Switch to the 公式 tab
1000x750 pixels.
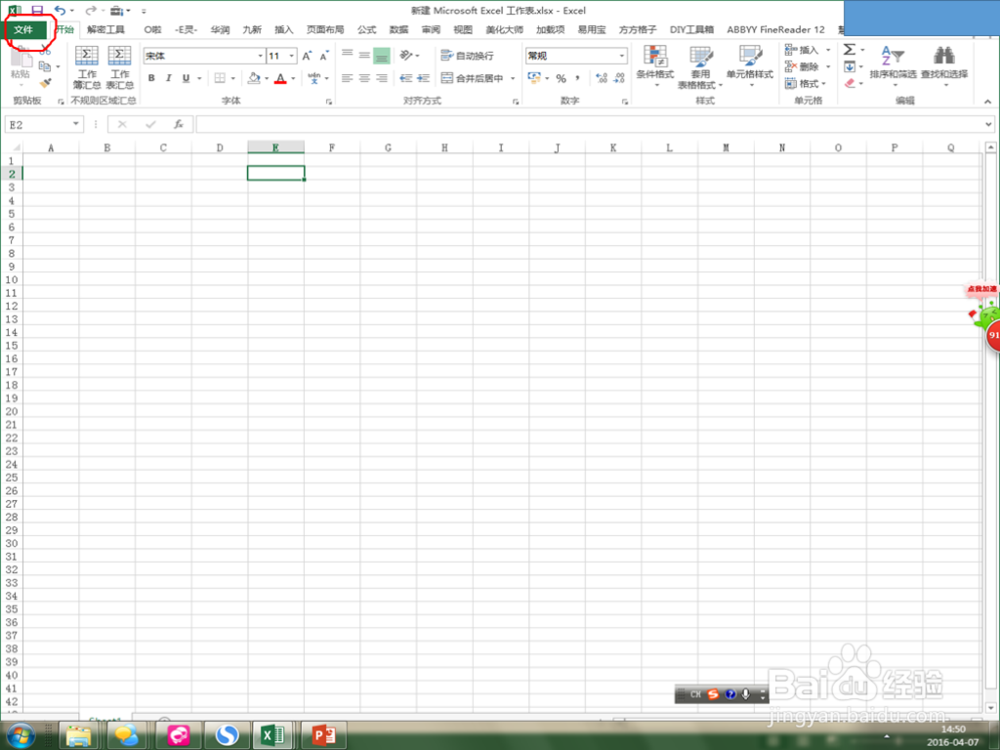(x=367, y=29)
